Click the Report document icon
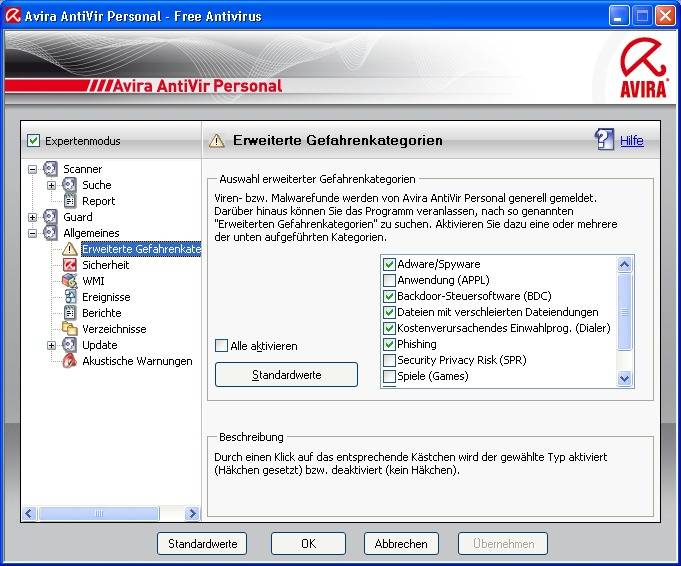Viewport: 681px width, 566px height. click(x=69, y=201)
